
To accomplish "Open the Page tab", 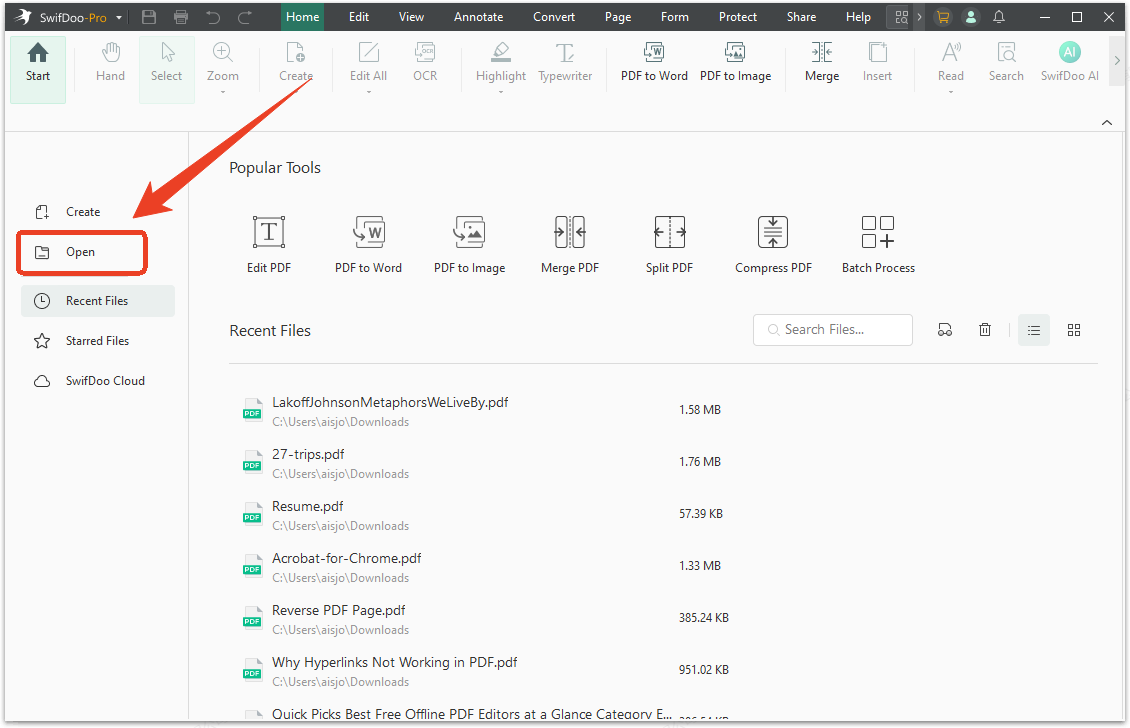I will pos(618,17).
